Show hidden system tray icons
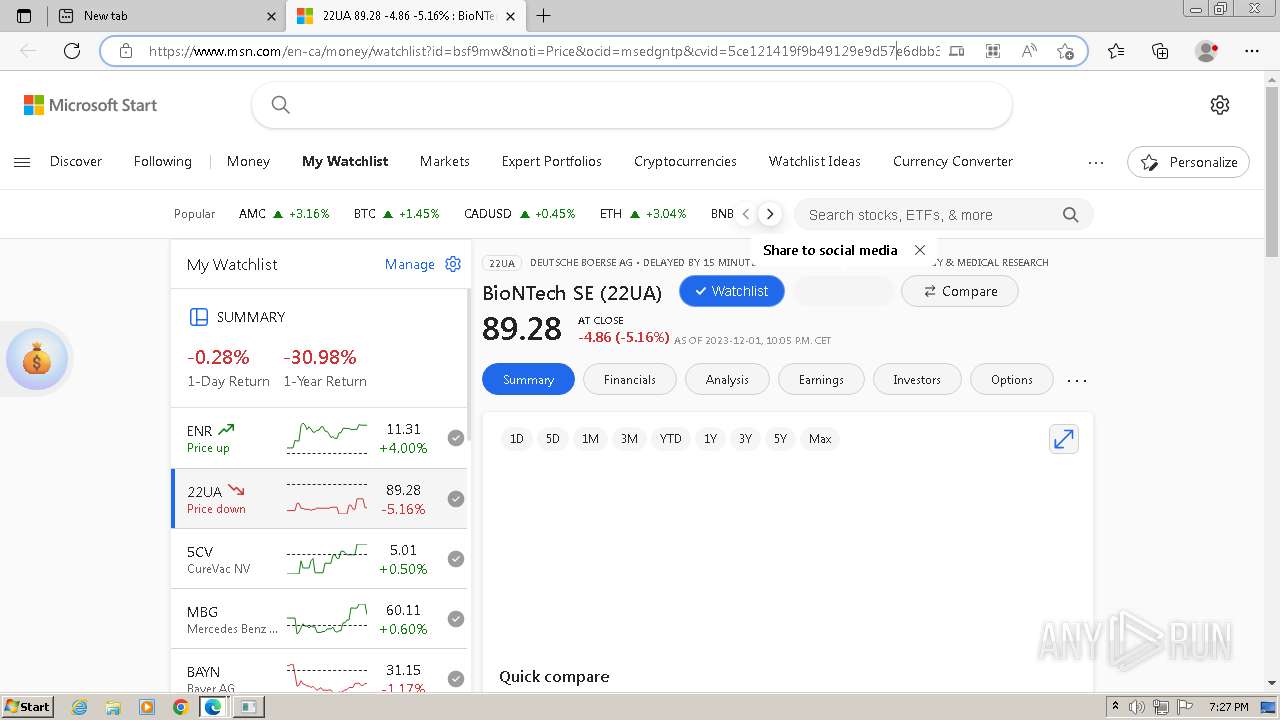Viewport: 1280px width, 720px height. 1116,707
